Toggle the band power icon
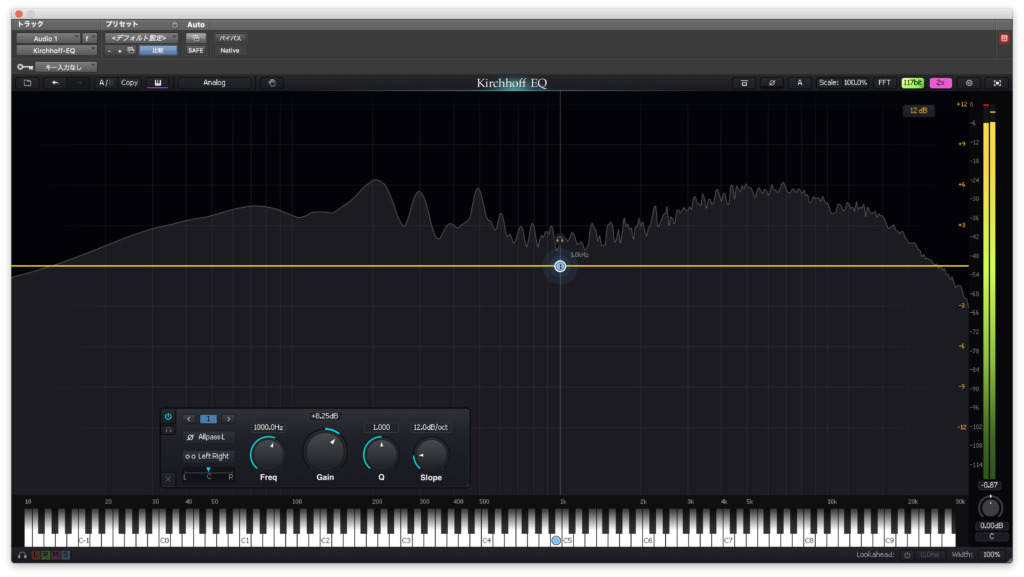Screen dimensions: 1024x577 click(x=168, y=416)
